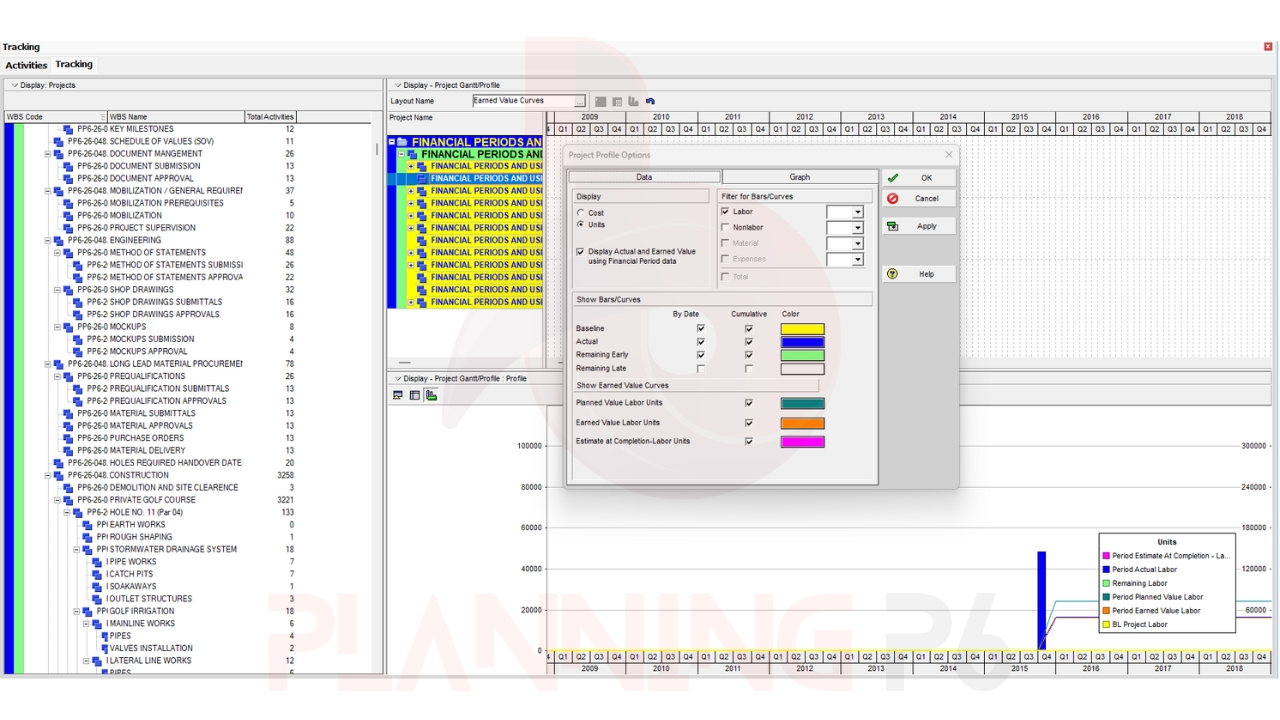Viewport: 1280px width, 720px height.
Task: Click the green checkmark OK icon
Action: click(893, 178)
